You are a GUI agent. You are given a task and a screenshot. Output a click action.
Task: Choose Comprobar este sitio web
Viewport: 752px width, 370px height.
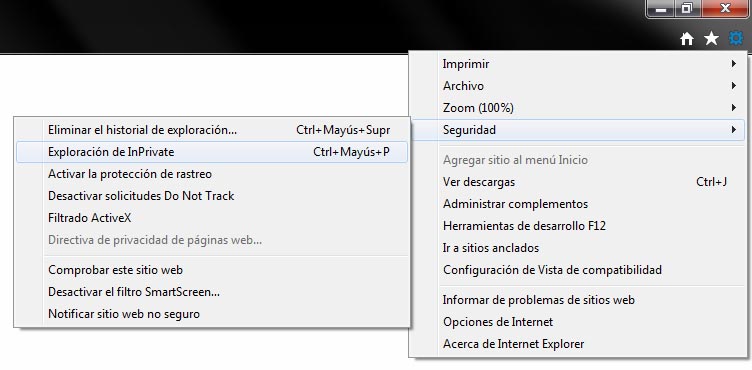212,270
